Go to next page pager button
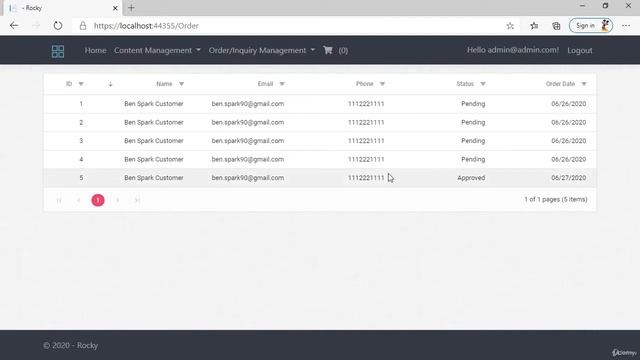The image size is (640, 360). click(118, 200)
